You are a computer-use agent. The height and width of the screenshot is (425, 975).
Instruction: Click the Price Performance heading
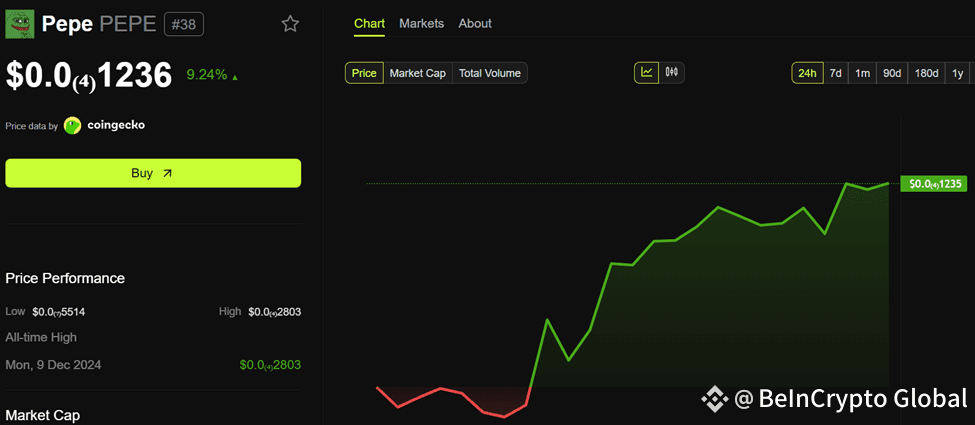(x=65, y=278)
